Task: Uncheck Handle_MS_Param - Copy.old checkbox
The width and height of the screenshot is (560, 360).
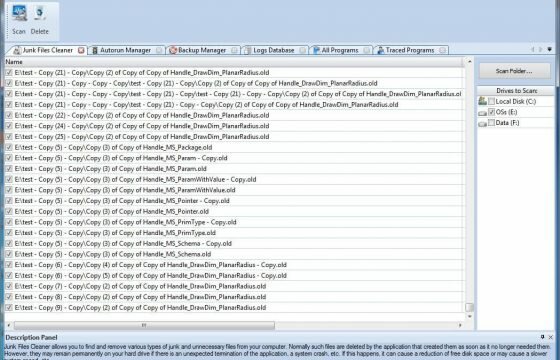Action: tap(9, 158)
